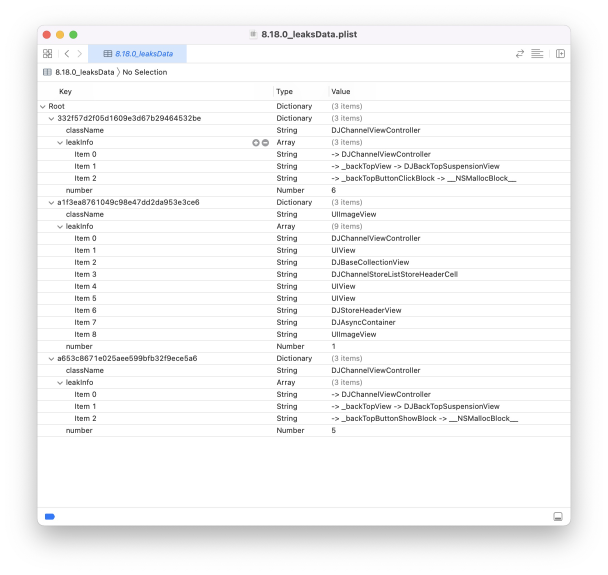608x575 pixels.
Task: Select the Item 7 key
Action: [x=85, y=323]
